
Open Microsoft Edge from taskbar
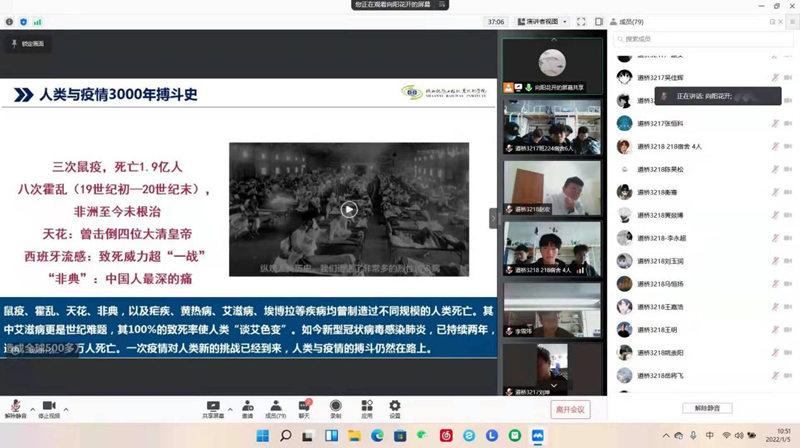(377, 436)
